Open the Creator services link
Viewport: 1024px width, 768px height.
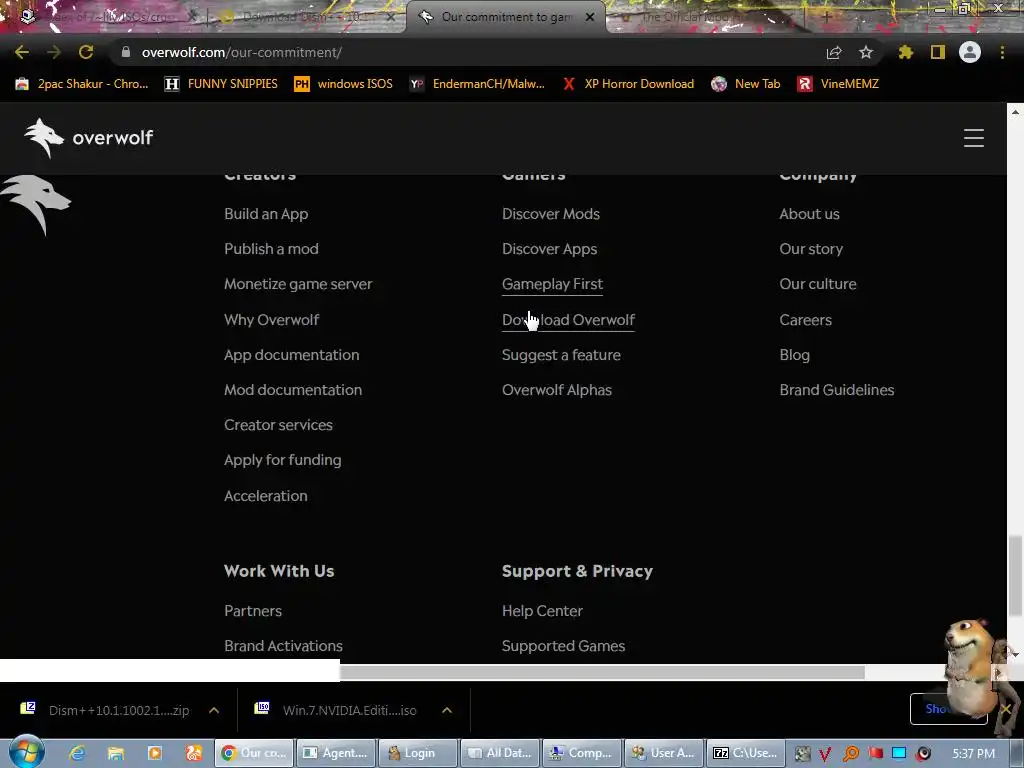pos(278,425)
